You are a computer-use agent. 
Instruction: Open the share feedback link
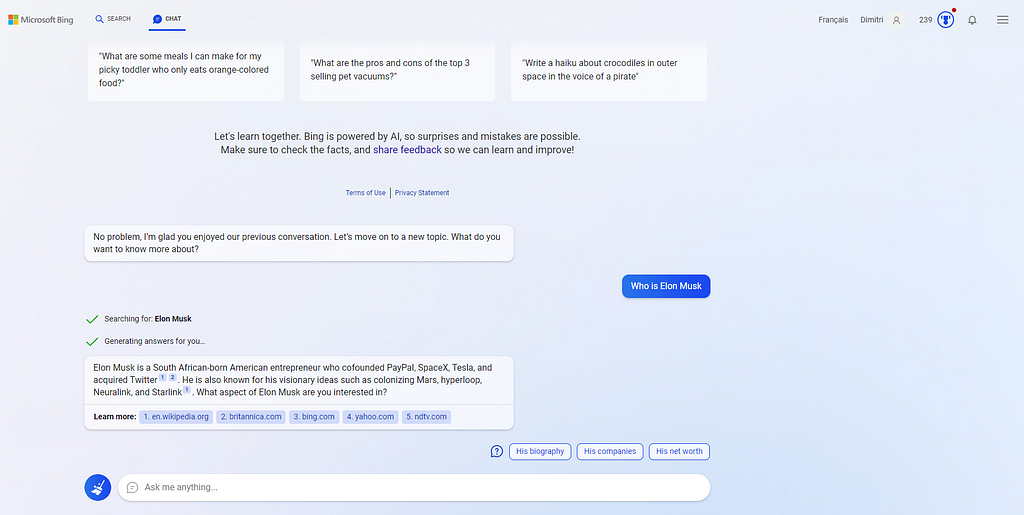(407, 149)
